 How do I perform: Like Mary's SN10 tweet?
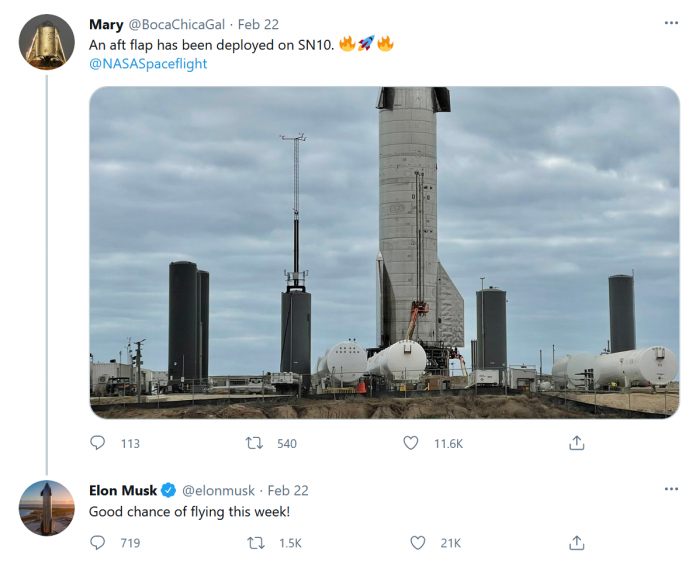point(411,443)
